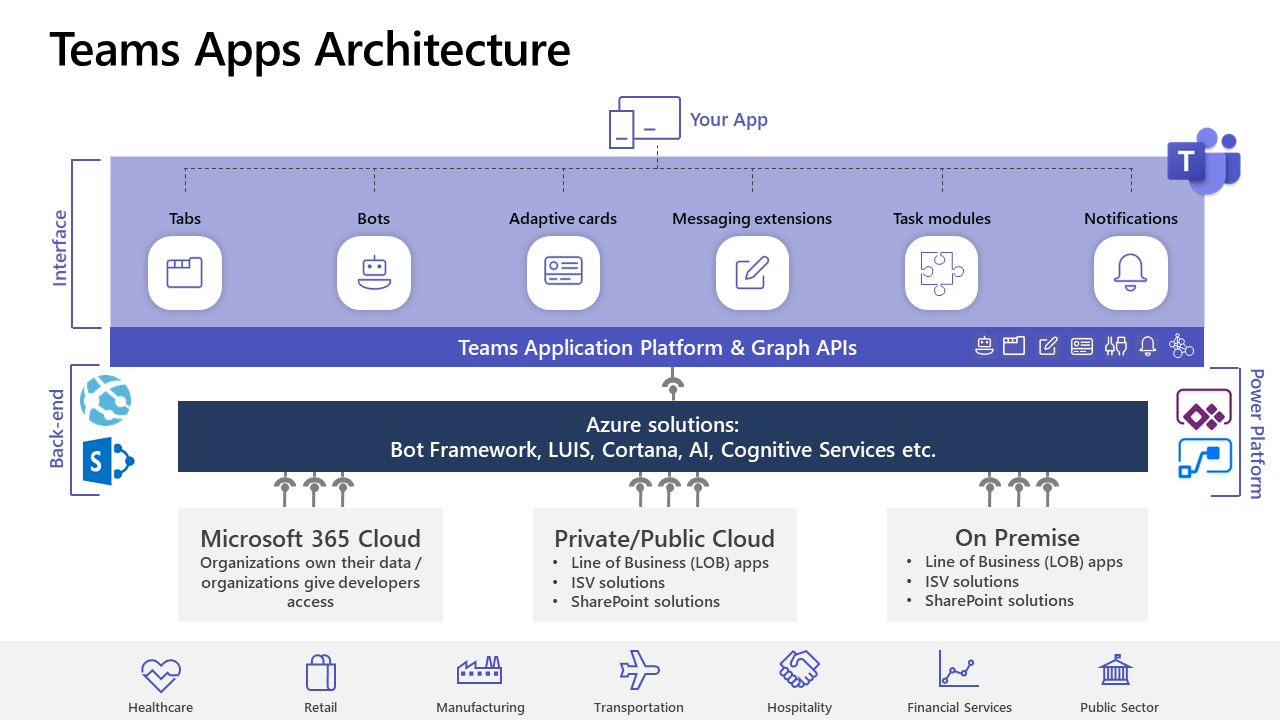Click the Notifications bell icon tile

coord(1131,273)
